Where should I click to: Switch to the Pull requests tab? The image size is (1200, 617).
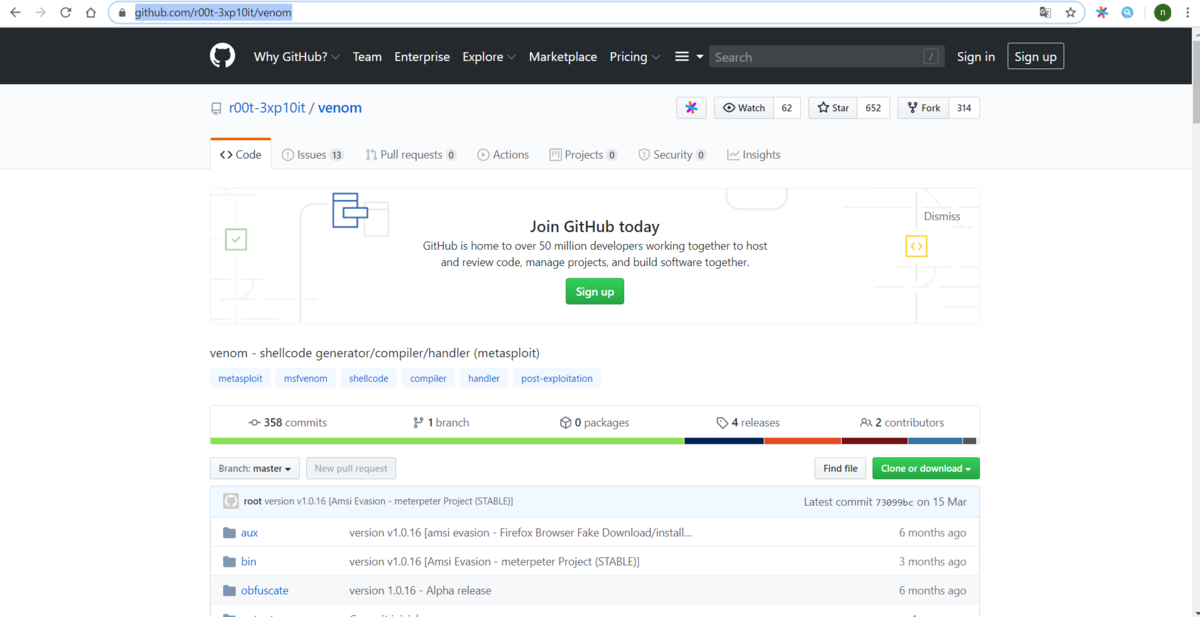[x=411, y=155]
